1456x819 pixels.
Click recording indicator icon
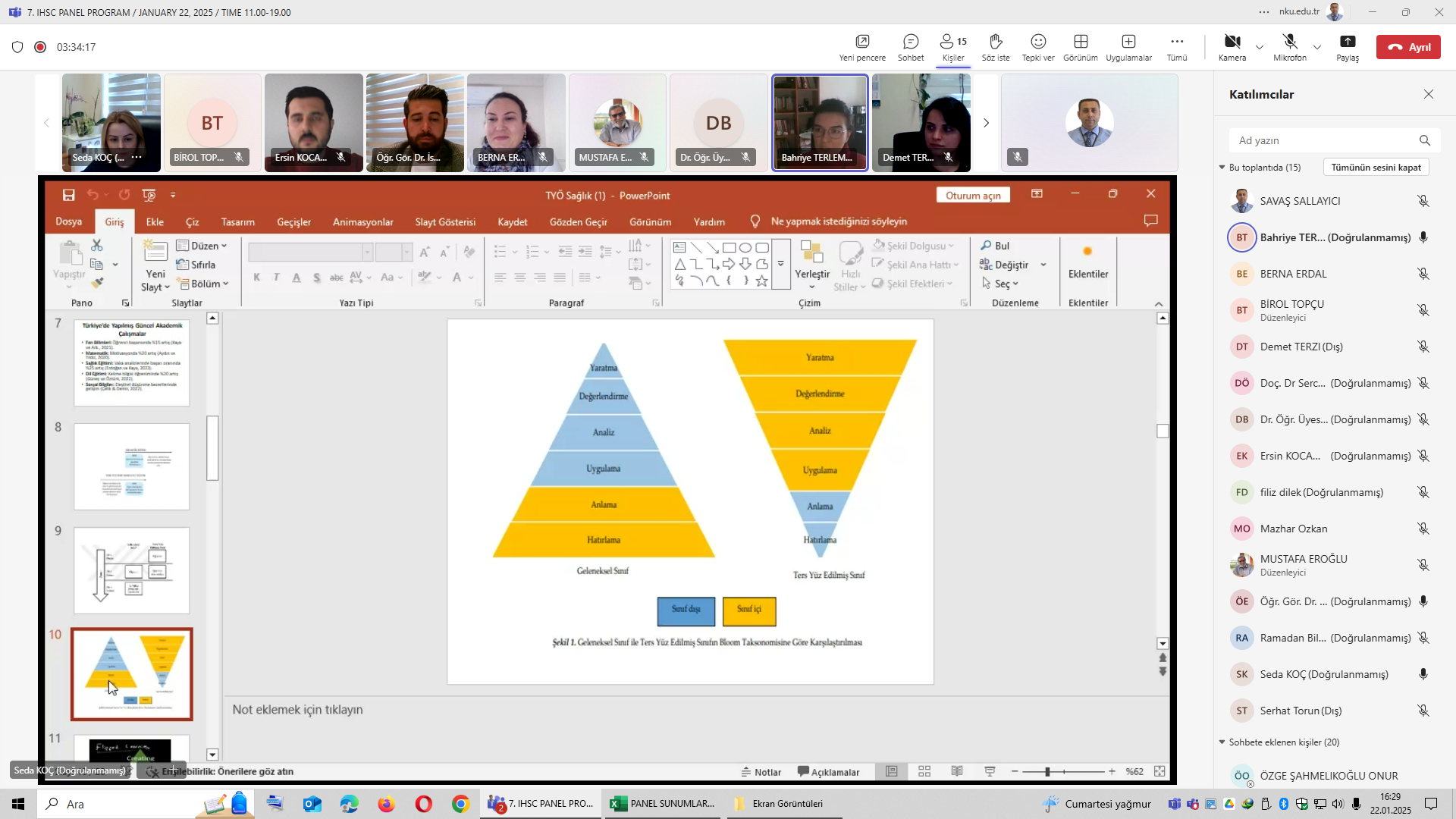(x=40, y=47)
